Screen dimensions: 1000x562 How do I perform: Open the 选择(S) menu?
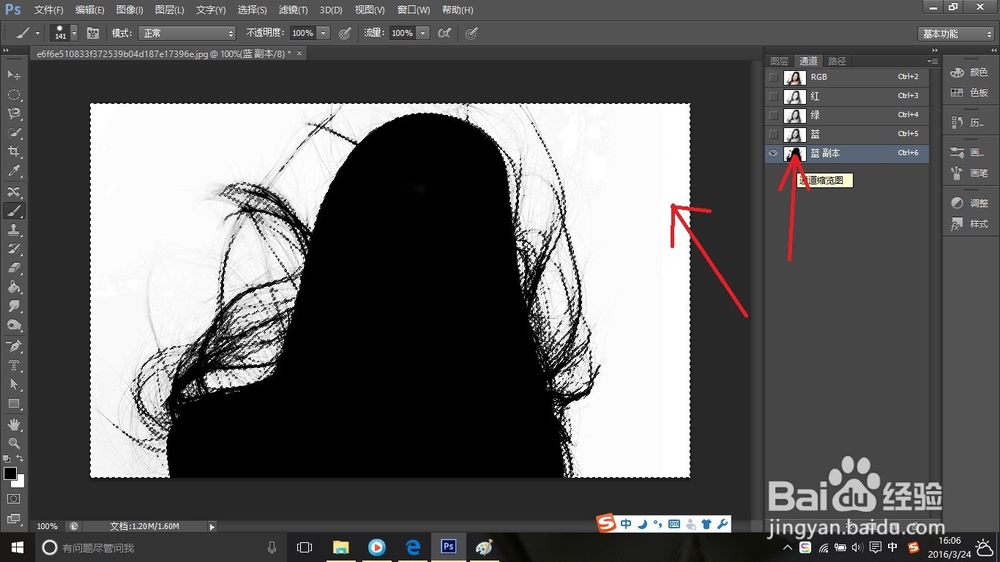point(252,10)
